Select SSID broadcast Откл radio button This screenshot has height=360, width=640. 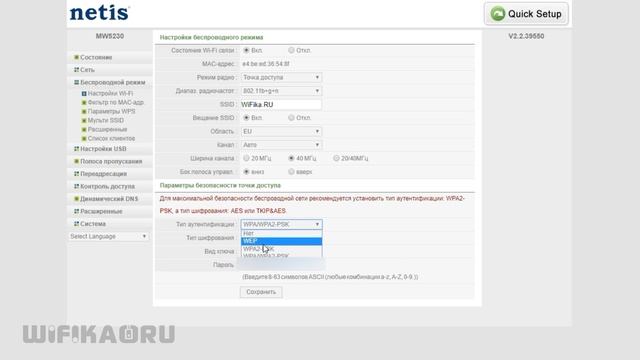point(291,118)
